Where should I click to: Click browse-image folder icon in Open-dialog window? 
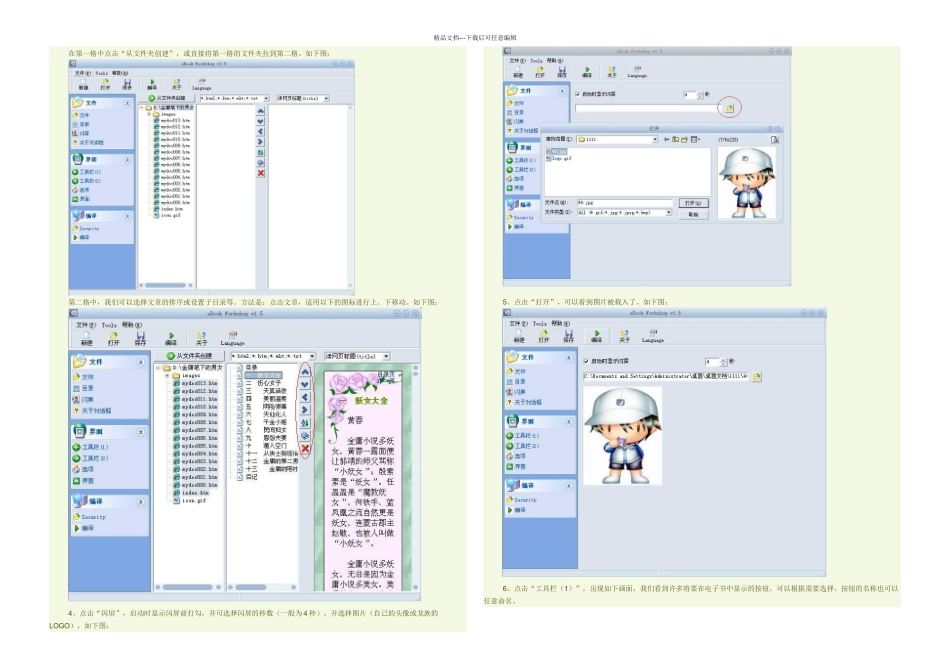click(x=729, y=108)
